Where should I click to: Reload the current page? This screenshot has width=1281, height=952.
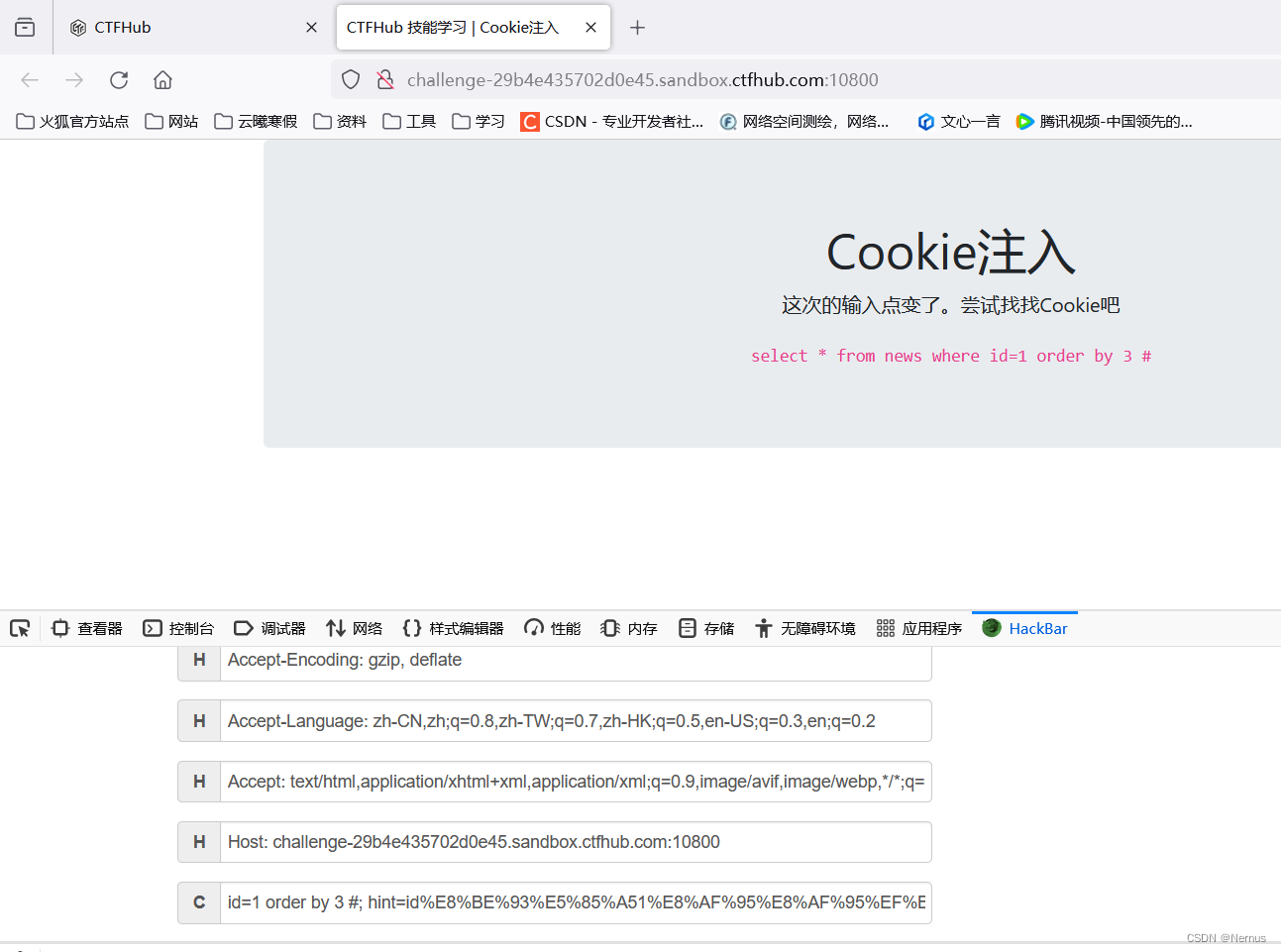119,79
